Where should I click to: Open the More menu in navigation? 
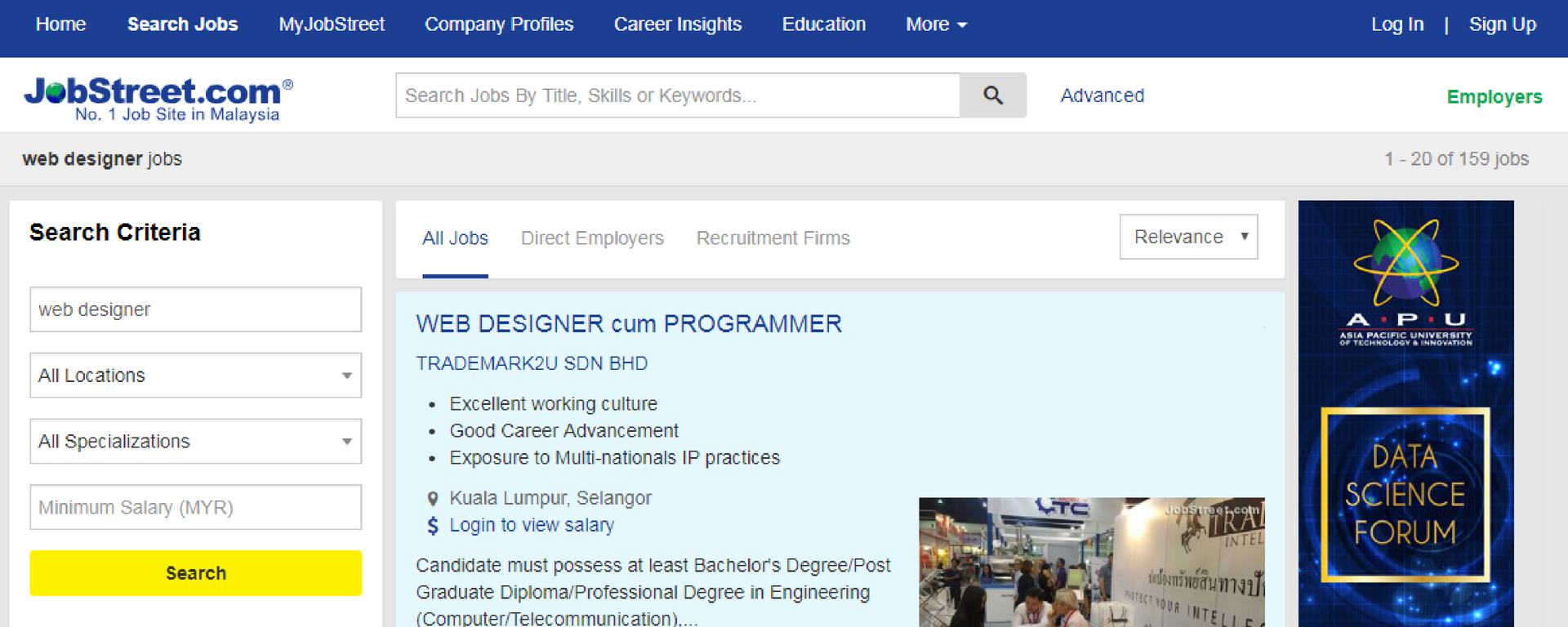point(936,24)
